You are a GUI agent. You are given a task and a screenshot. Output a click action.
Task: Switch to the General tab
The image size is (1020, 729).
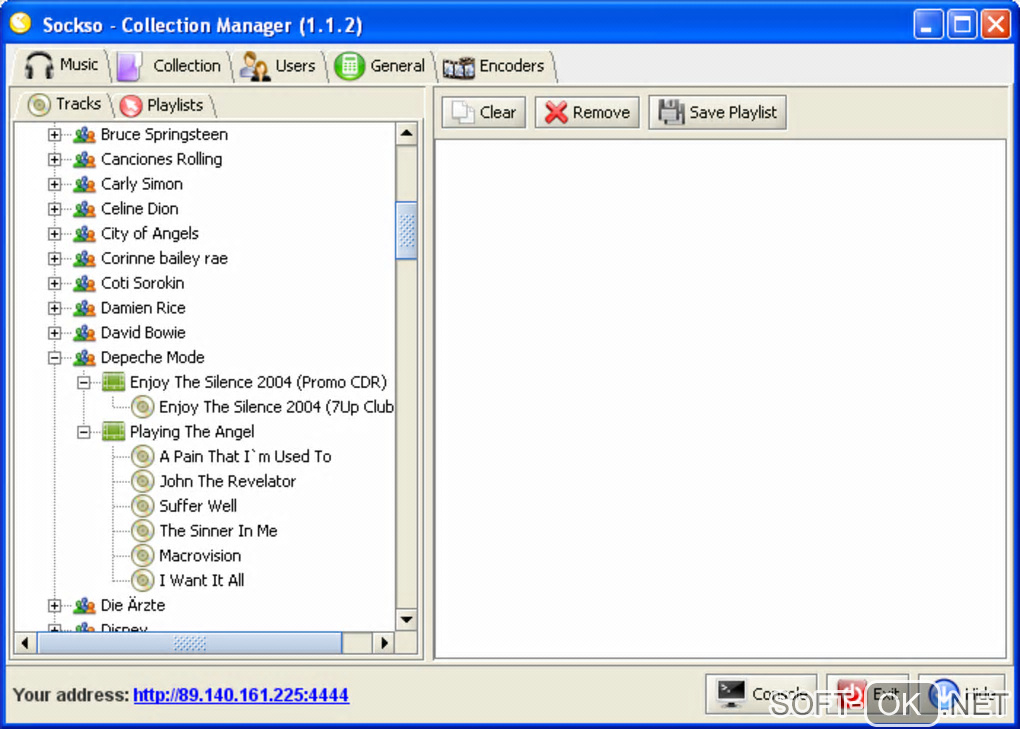point(380,66)
